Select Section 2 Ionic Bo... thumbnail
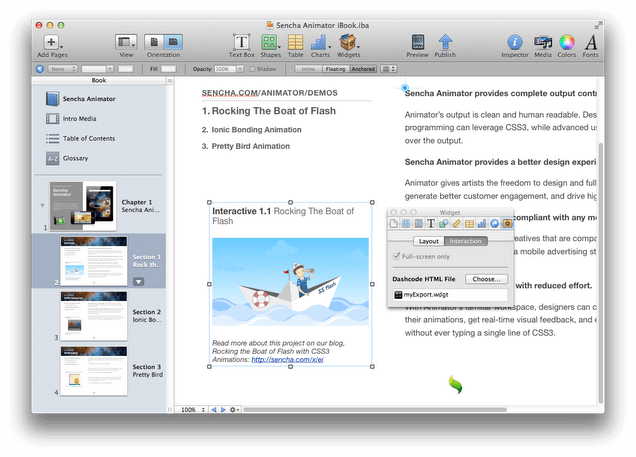Image resolution: width=636 pixels, height=457 pixels. coord(94,316)
